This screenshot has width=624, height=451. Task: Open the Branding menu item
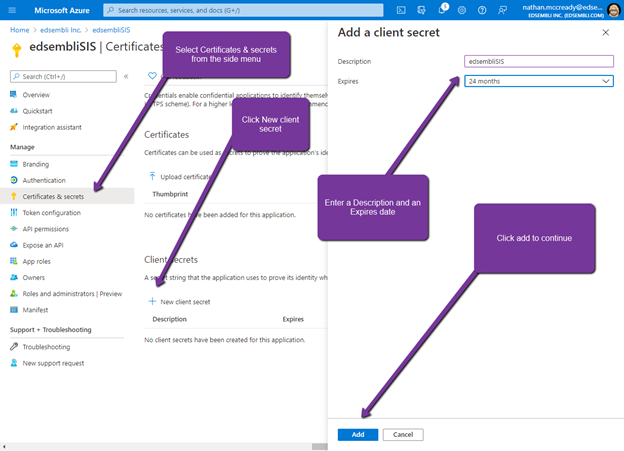point(35,164)
